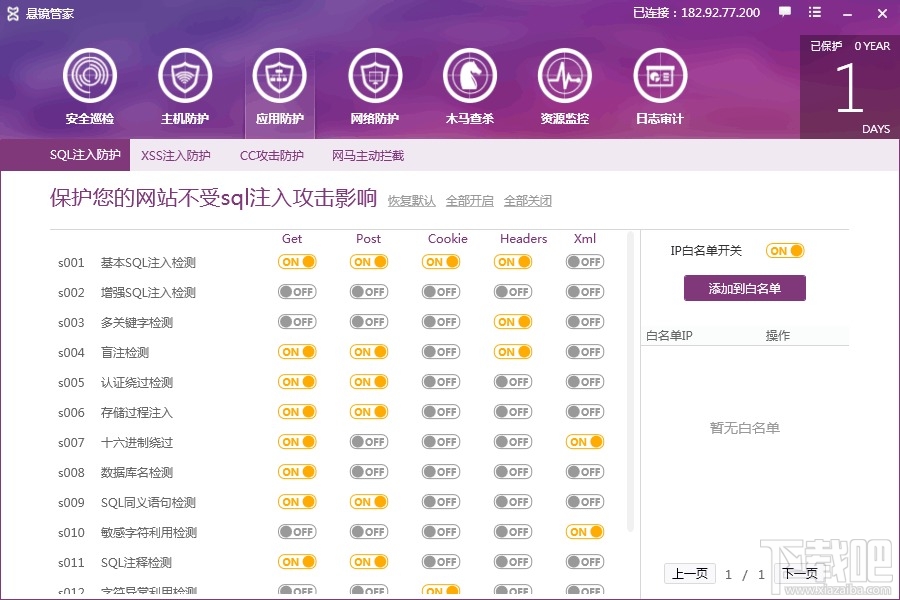Click the message bubble icon in title bar
Screen dimensions: 900x600
click(785, 12)
